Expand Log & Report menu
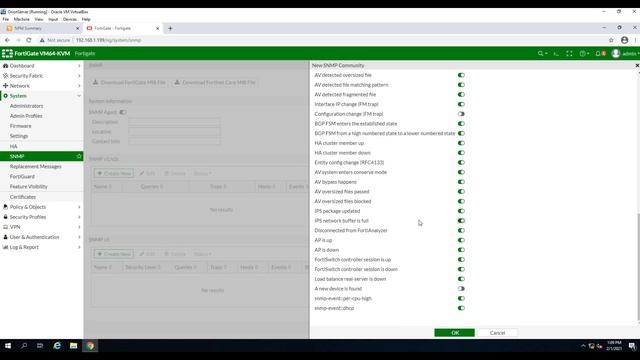This screenshot has height=360, width=640. (x=42, y=247)
